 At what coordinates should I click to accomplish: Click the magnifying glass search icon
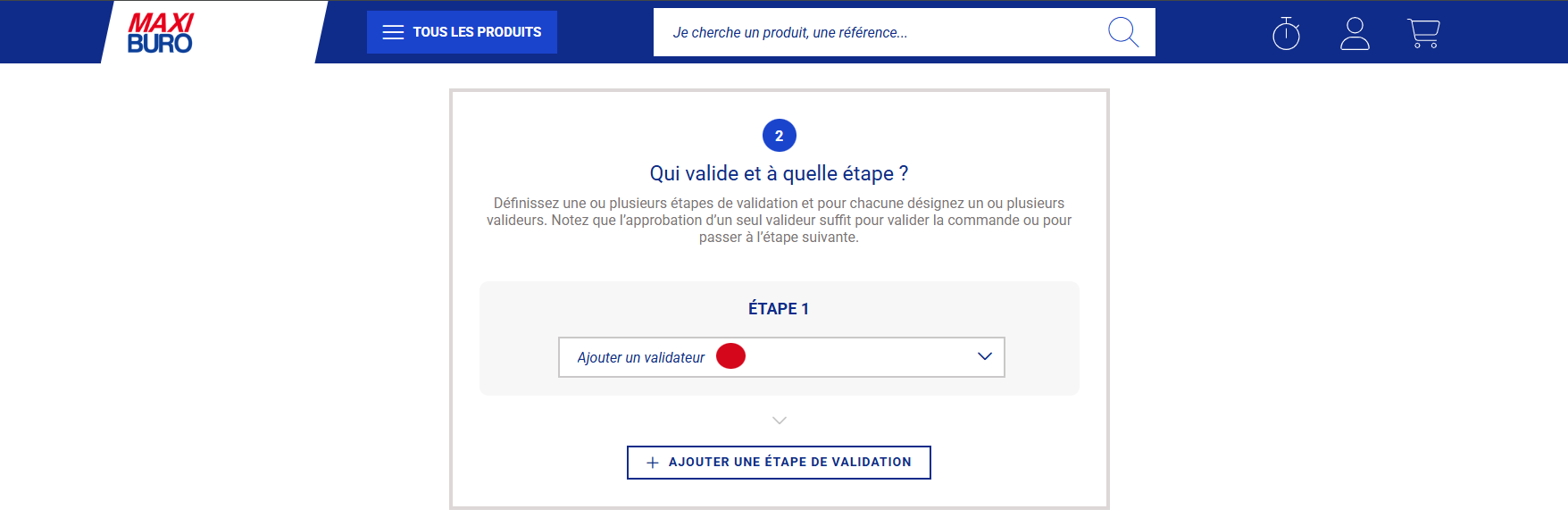point(1122,32)
